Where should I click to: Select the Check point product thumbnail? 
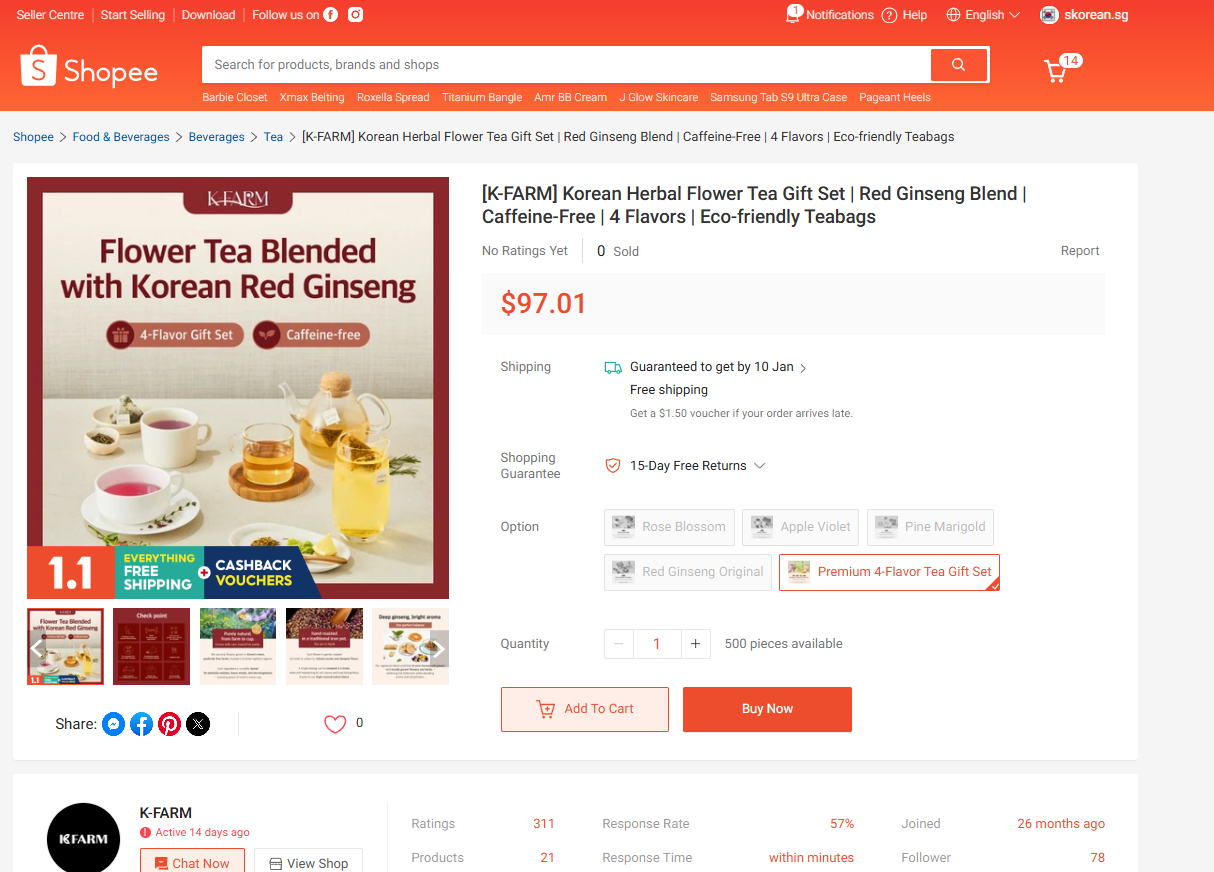(152, 646)
